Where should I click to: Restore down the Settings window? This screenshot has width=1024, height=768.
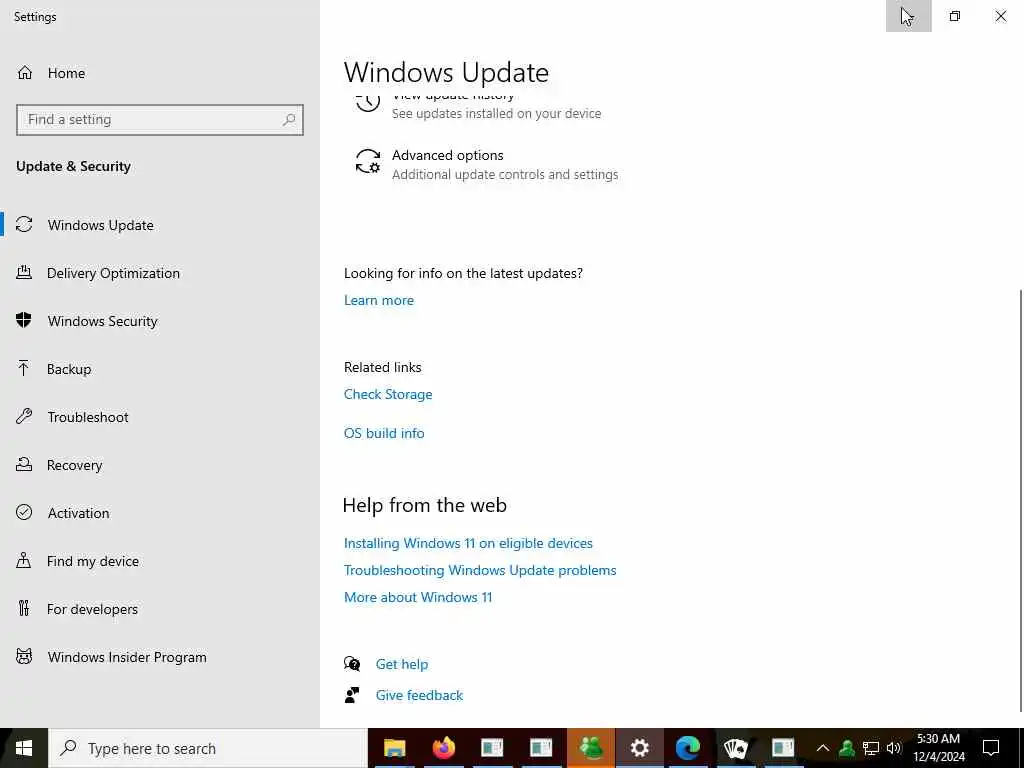pyautogui.click(x=955, y=16)
